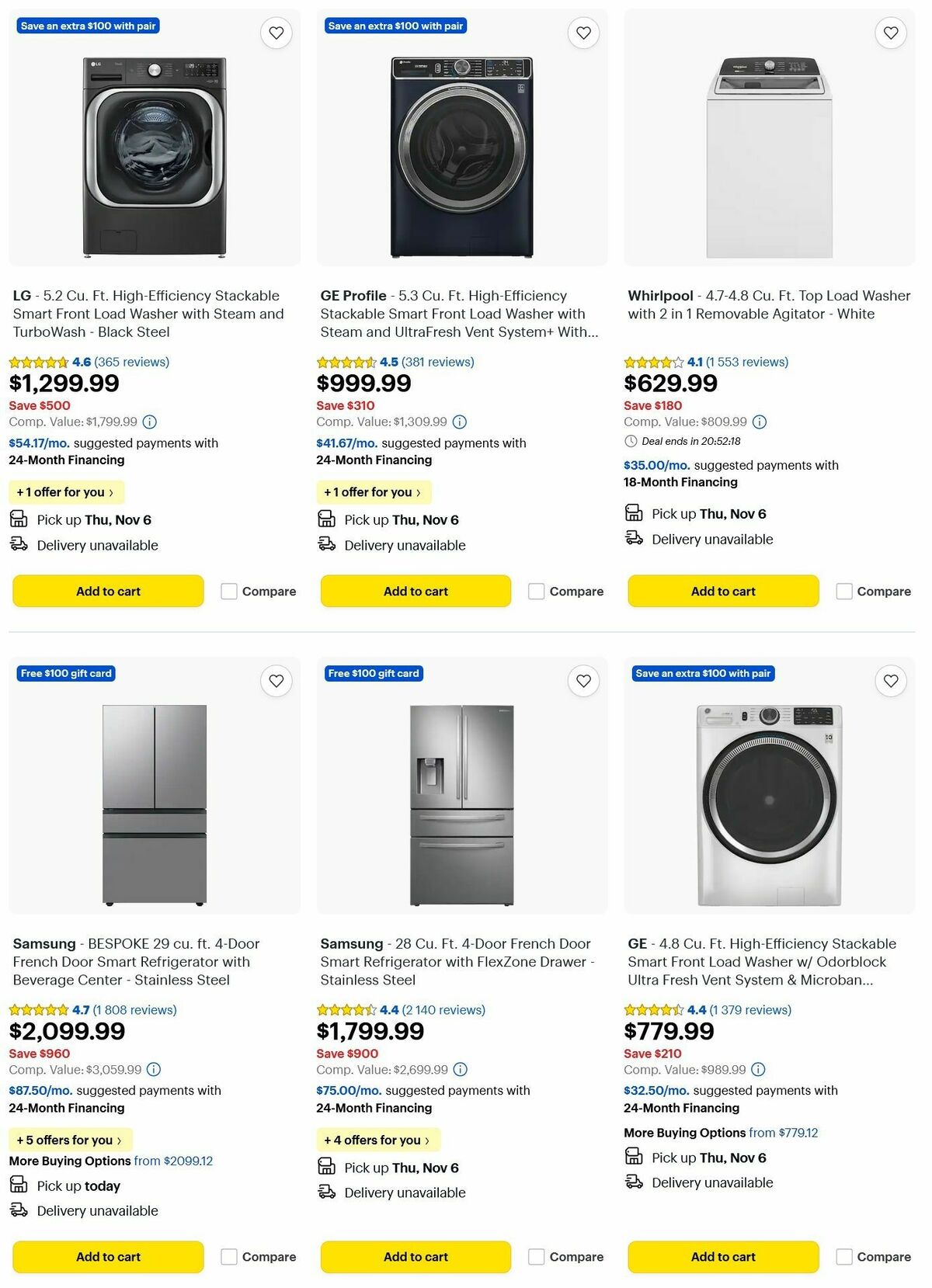Open '+5 offers for you' on the Samsung refrigerator

(69, 1139)
